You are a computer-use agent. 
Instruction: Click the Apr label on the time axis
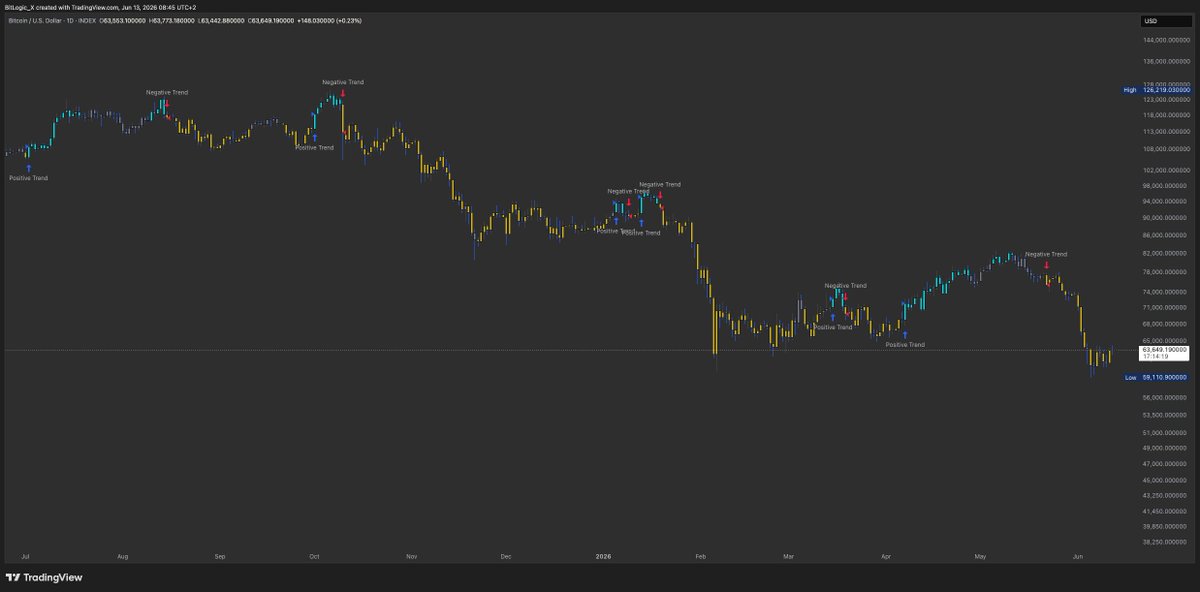(x=886, y=555)
